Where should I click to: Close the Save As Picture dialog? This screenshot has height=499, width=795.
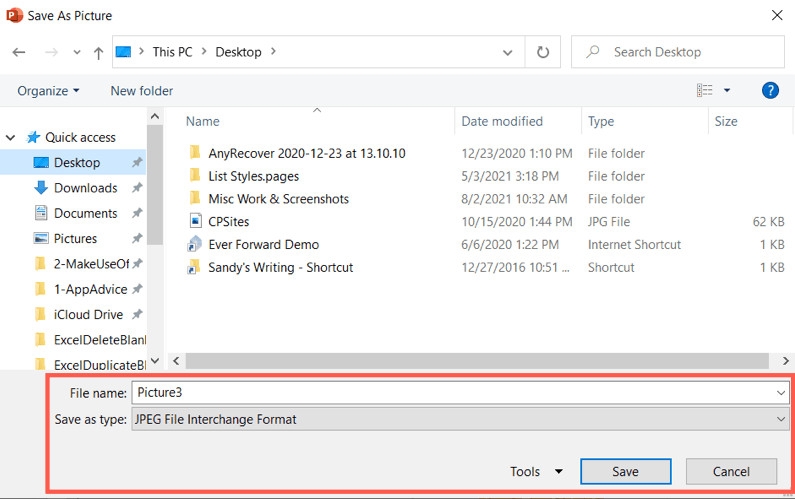pyautogui.click(x=777, y=16)
